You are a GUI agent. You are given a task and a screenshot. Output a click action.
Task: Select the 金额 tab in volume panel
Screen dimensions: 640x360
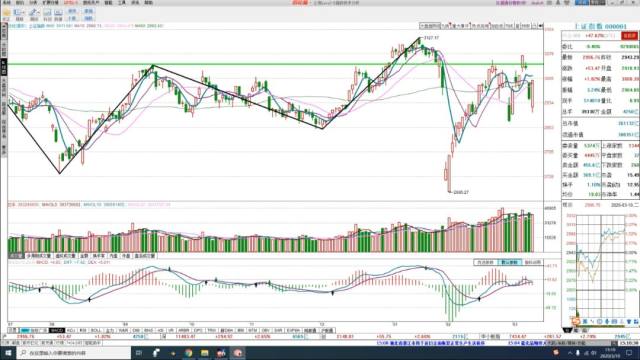pos(84,256)
